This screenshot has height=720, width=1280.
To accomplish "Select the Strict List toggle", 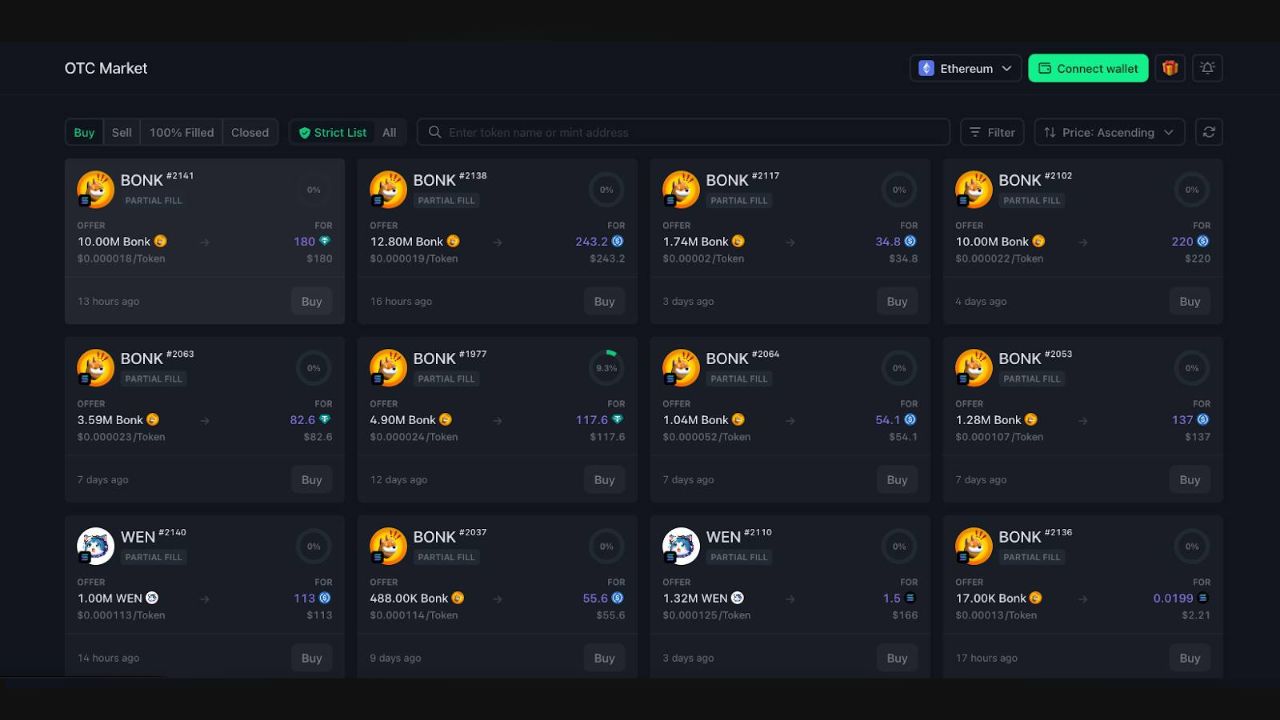I will pyautogui.click(x=333, y=132).
